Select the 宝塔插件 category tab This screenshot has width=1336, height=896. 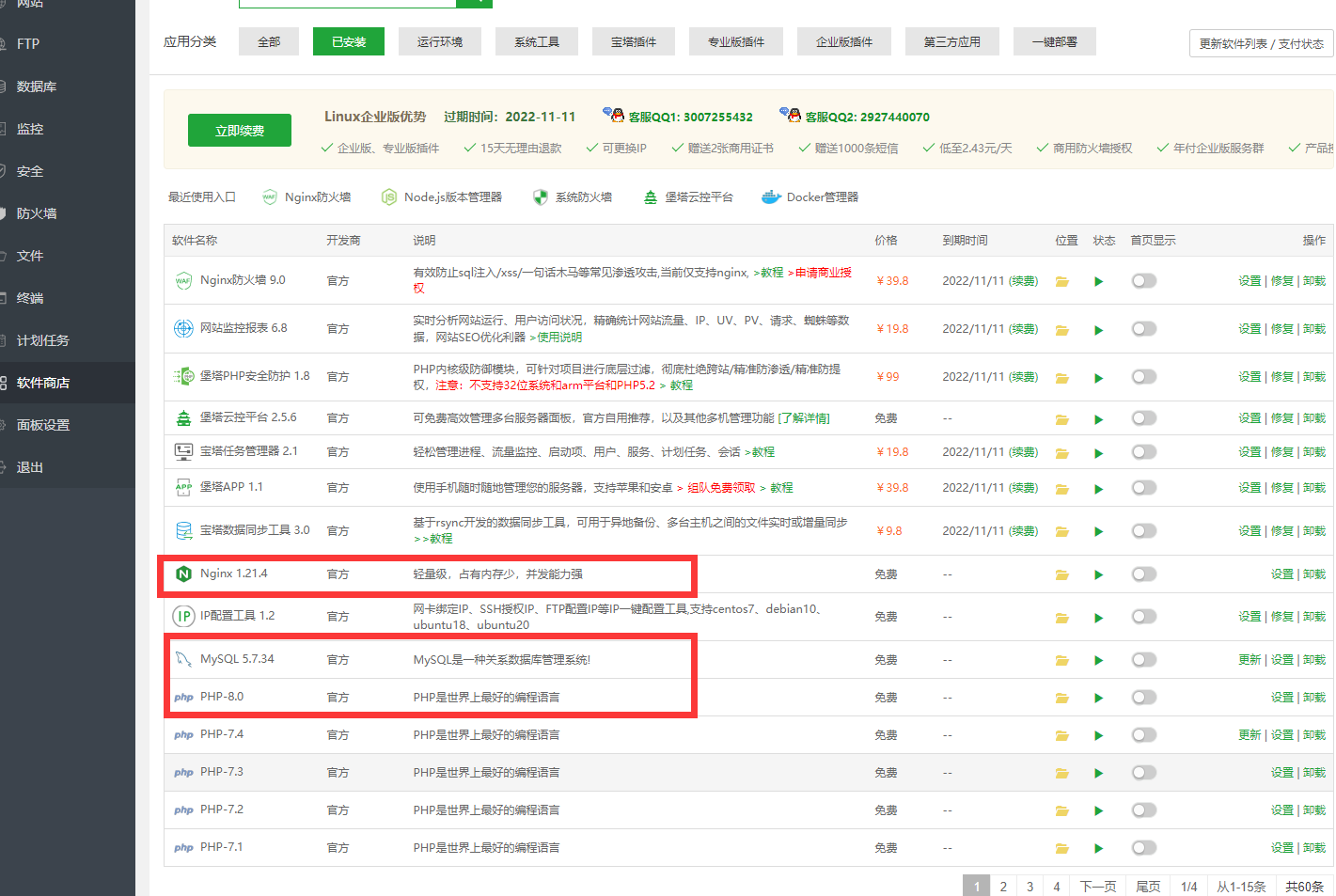click(634, 42)
